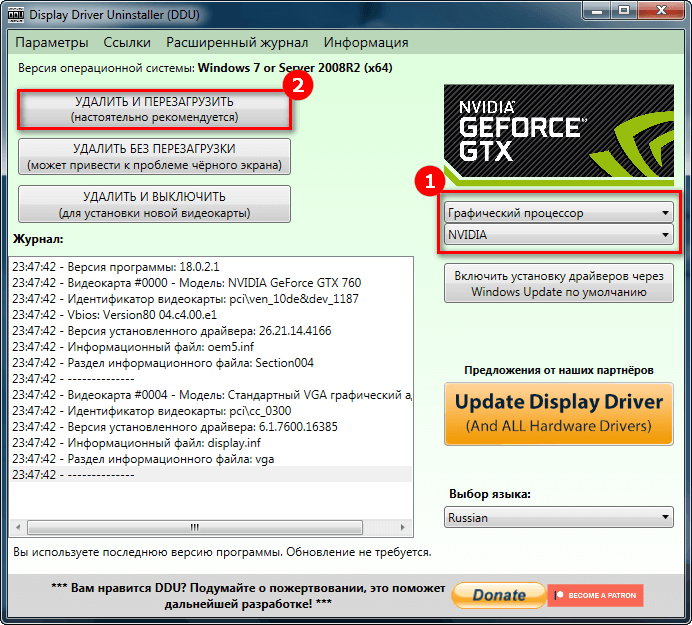Click УДАЛИТЬ И ВЫКЛЮЧИТЬ button

pyautogui.click(x=154, y=204)
